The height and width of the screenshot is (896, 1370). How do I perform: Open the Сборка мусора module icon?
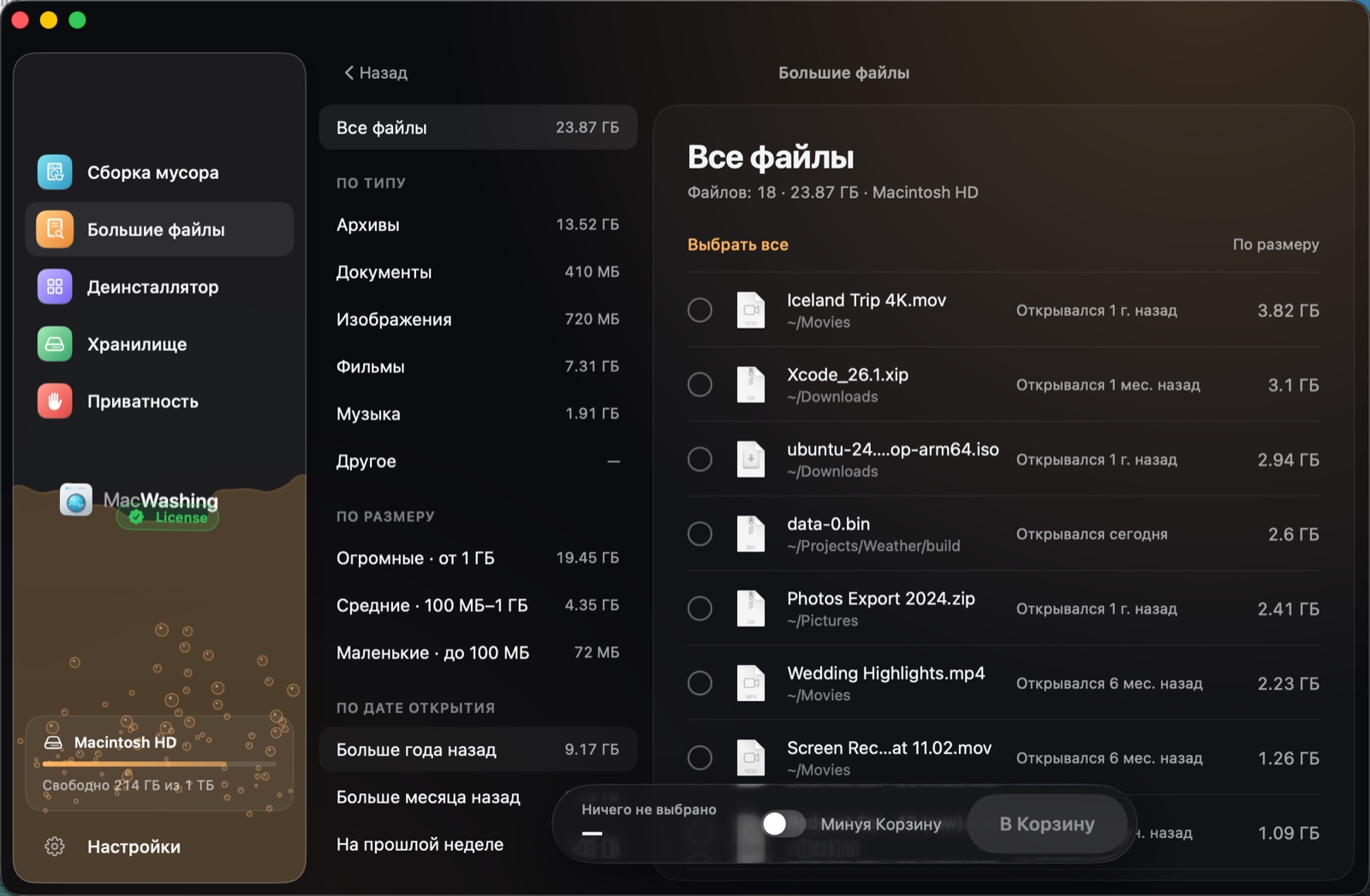pos(55,172)
